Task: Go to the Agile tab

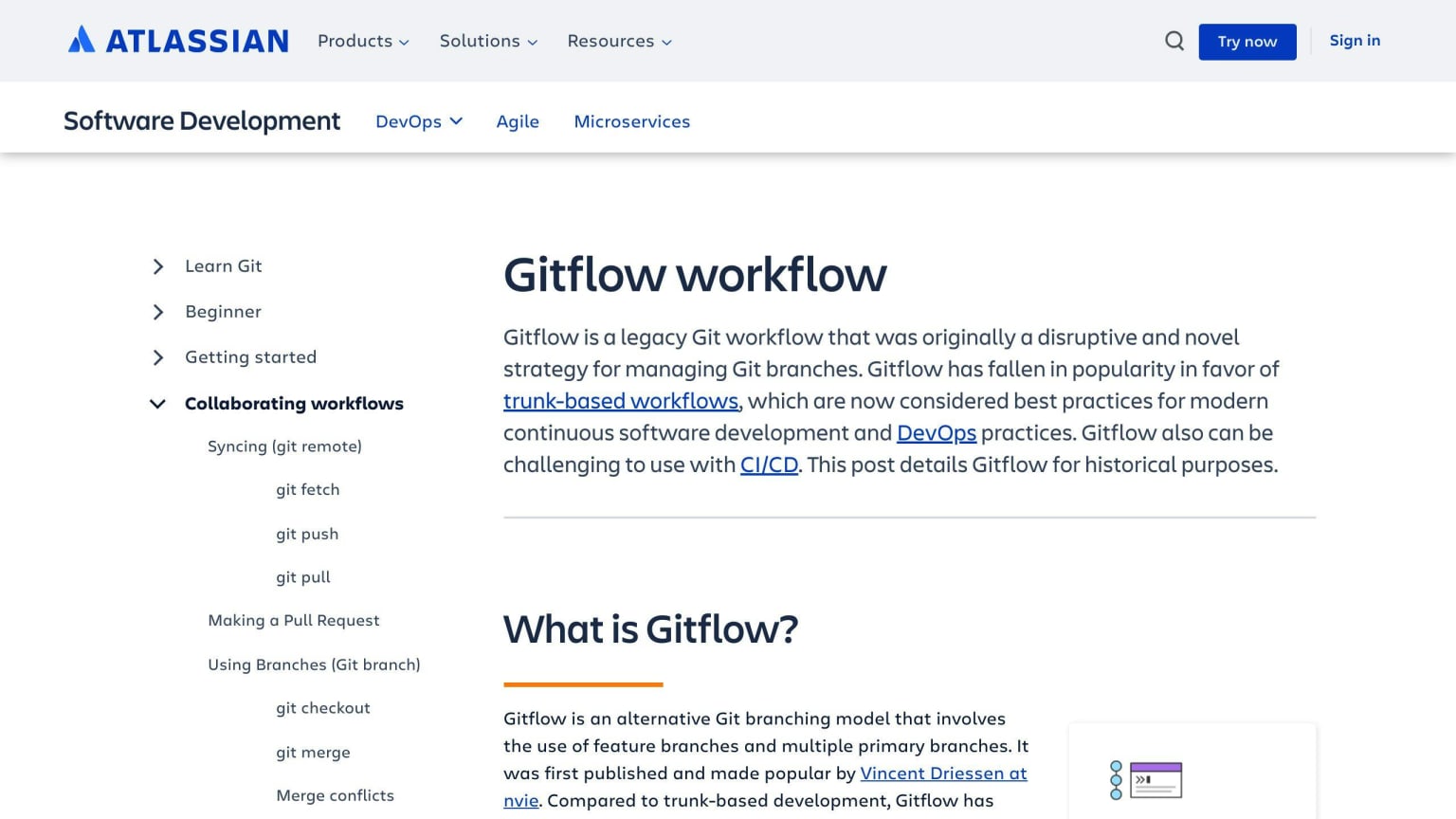Action: point(518,121)
